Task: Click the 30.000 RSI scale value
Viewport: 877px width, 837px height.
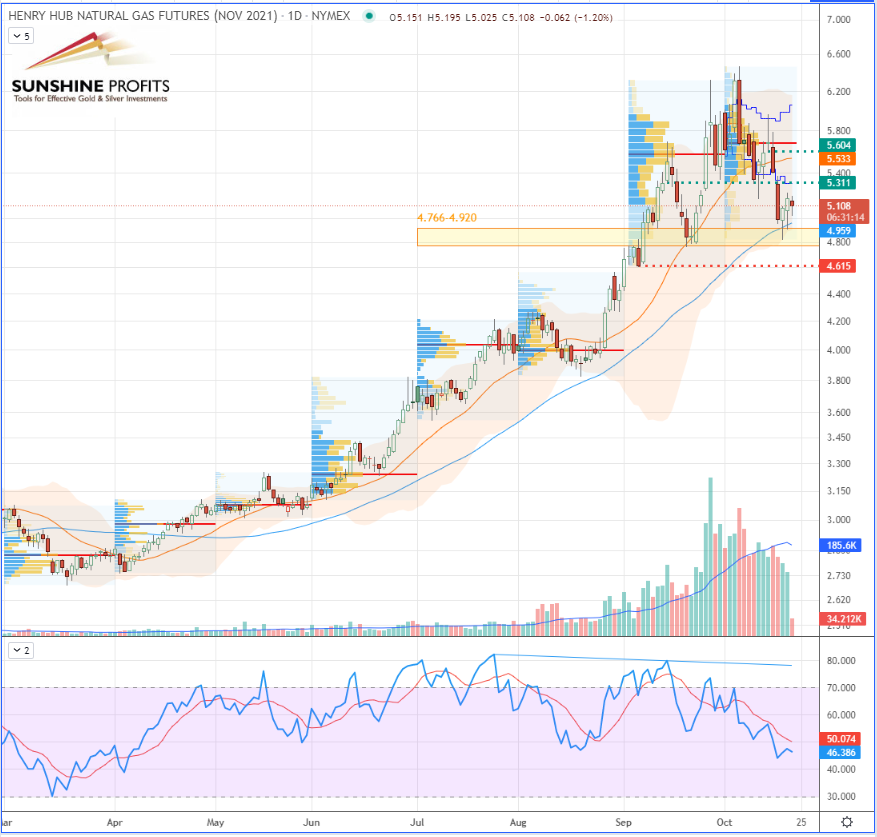Action: click(x=841, y=797)
